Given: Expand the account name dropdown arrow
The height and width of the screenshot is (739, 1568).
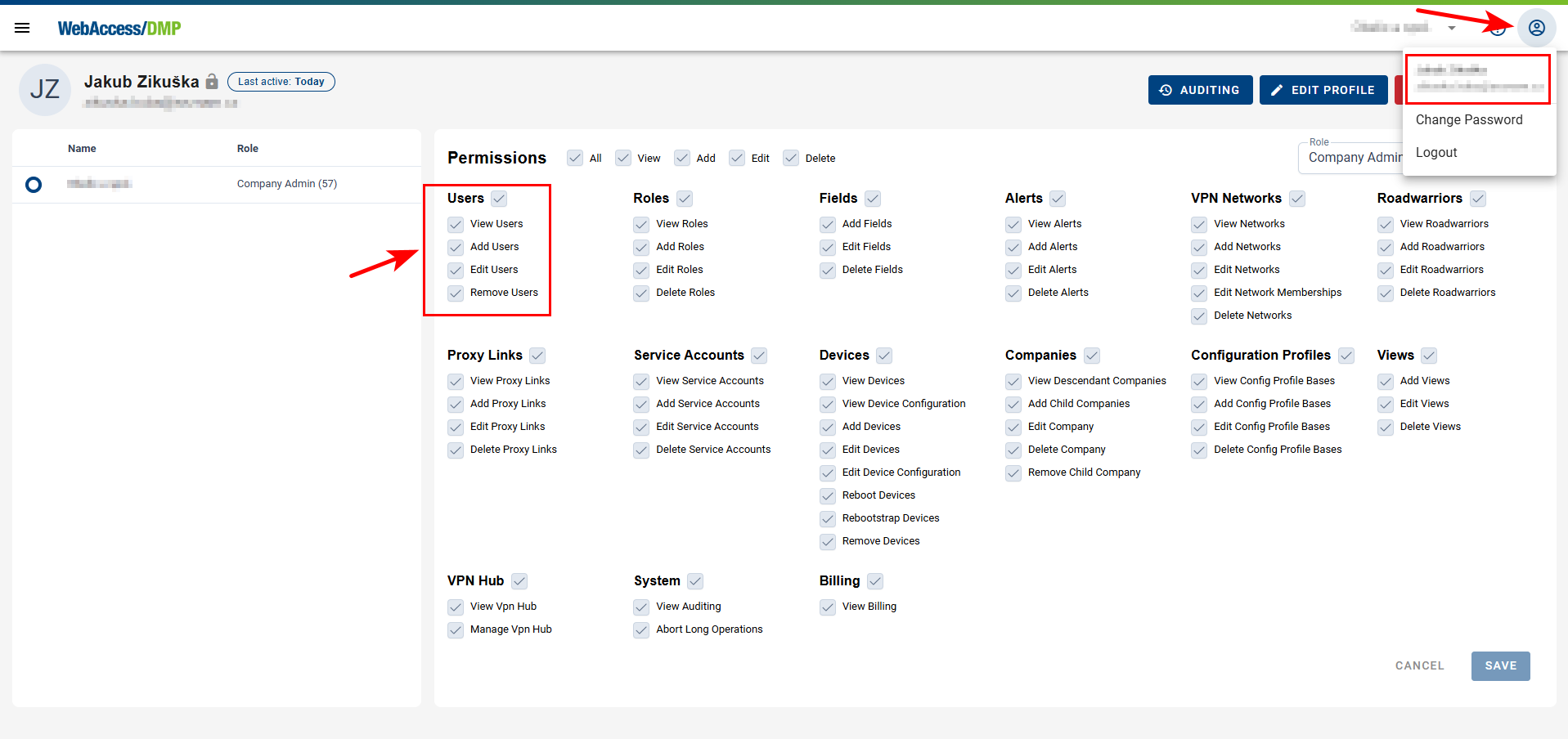Looking at the screenshot, I should point(1453,27).
